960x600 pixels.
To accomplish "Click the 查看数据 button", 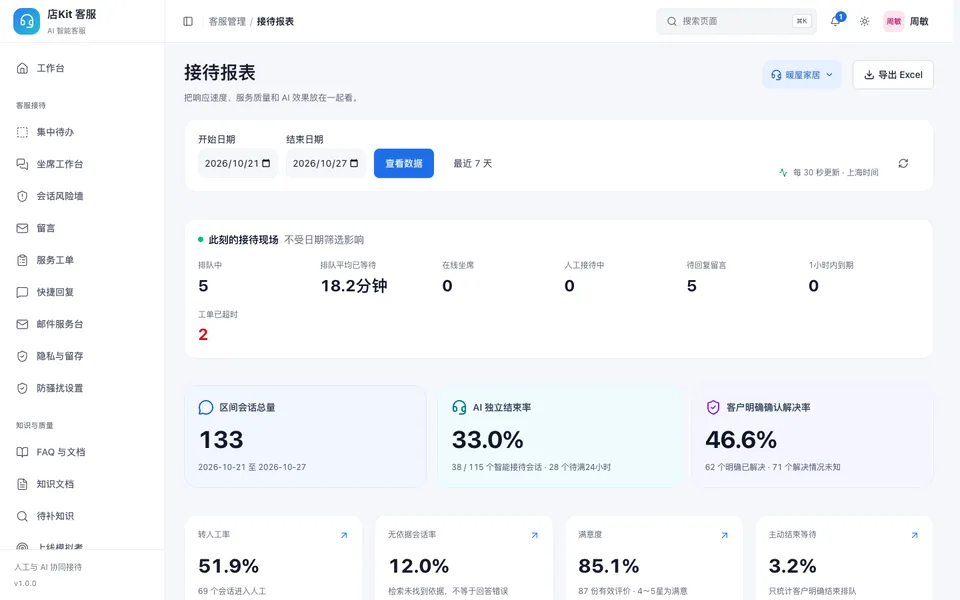I will (x=404, y=163).
